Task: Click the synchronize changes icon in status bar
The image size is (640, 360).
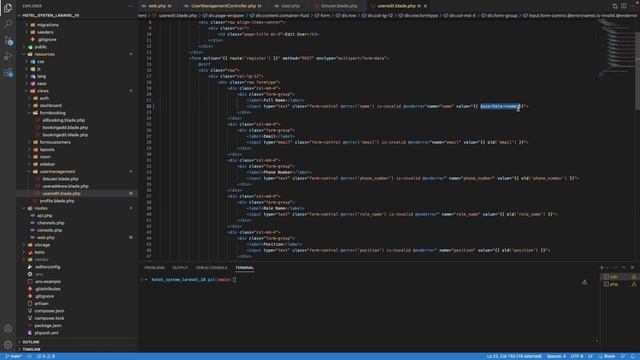Action: point(29,356)
